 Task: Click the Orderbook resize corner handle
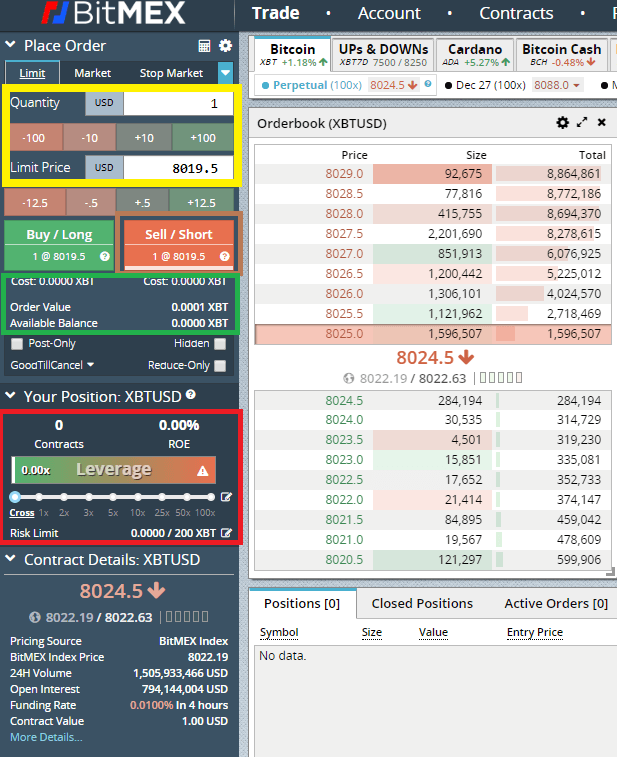coord(610,572)
